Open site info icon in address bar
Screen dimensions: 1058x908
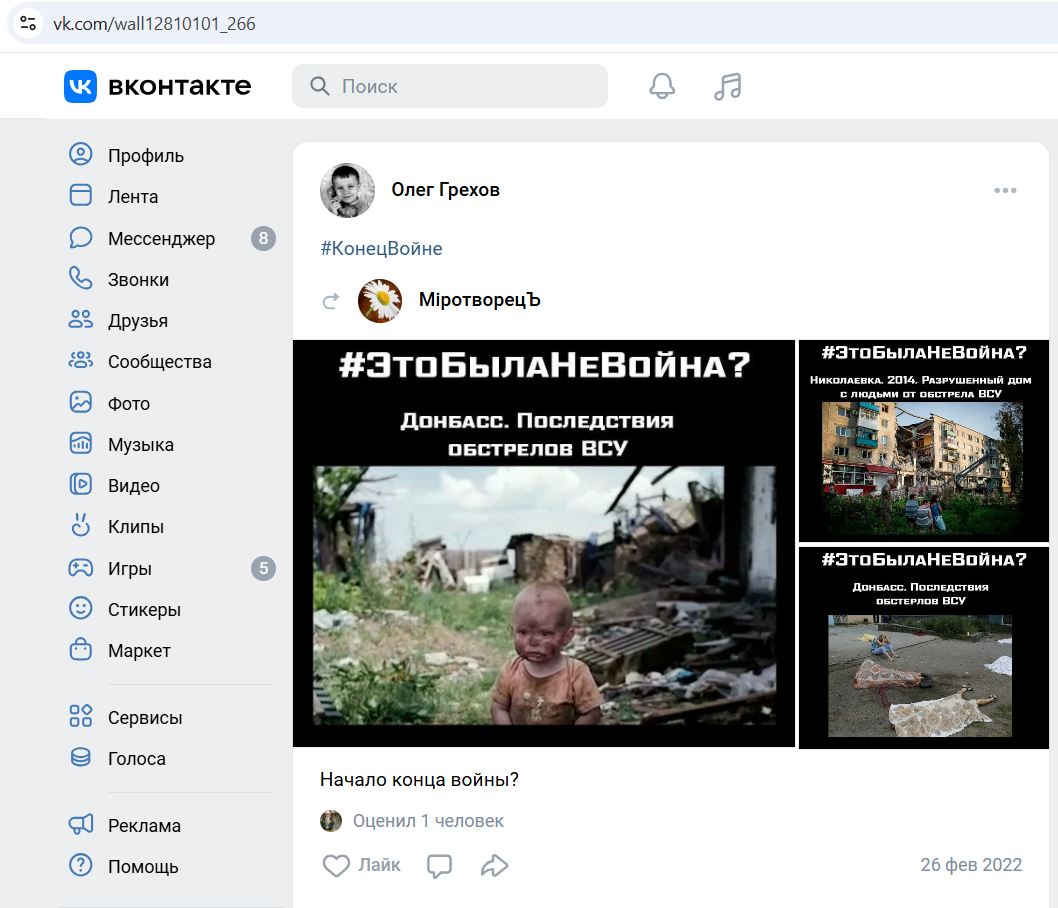28,23
